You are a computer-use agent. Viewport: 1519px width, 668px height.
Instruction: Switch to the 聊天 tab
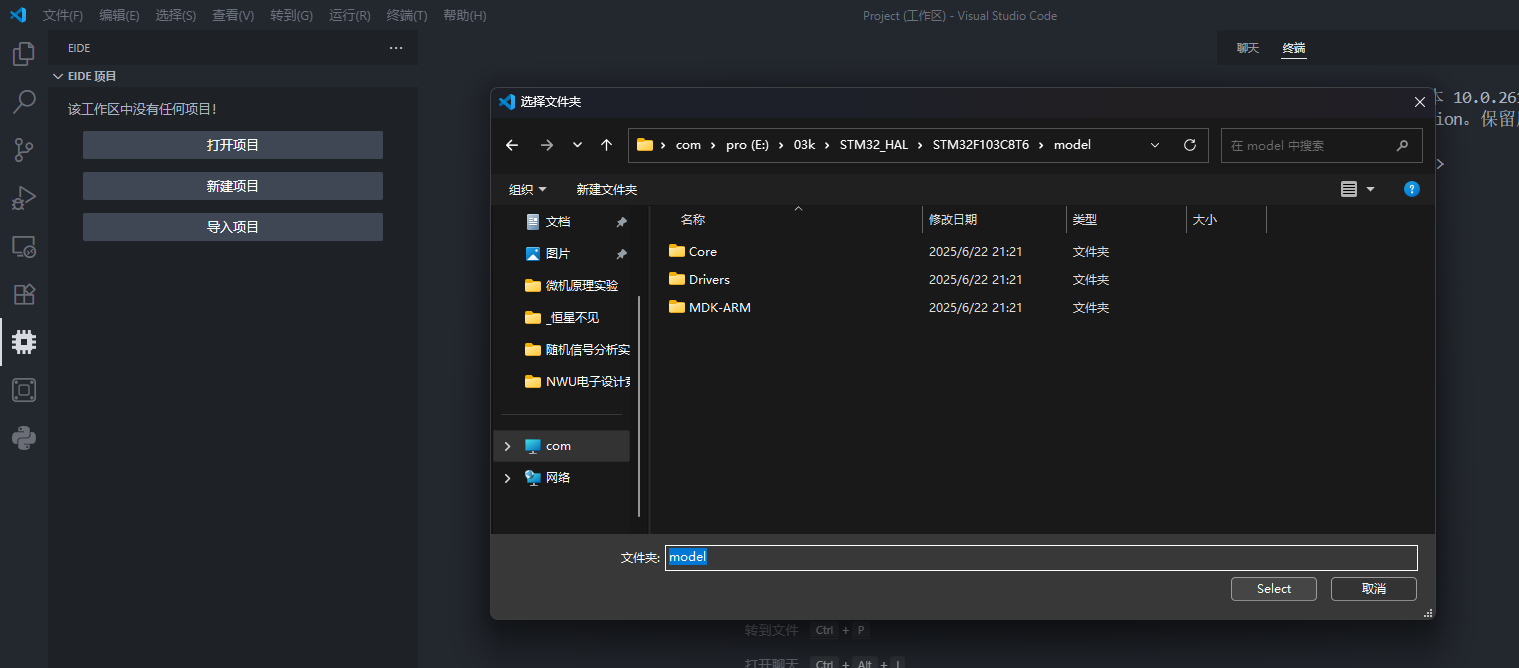(x=1247, y=48)
